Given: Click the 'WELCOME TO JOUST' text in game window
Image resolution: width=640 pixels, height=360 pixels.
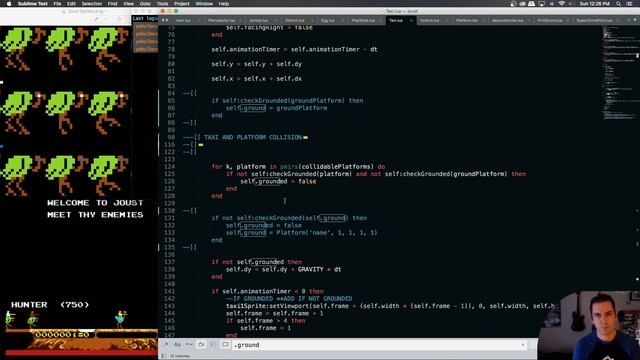Looking at the screenshot, I should (95, 203).
